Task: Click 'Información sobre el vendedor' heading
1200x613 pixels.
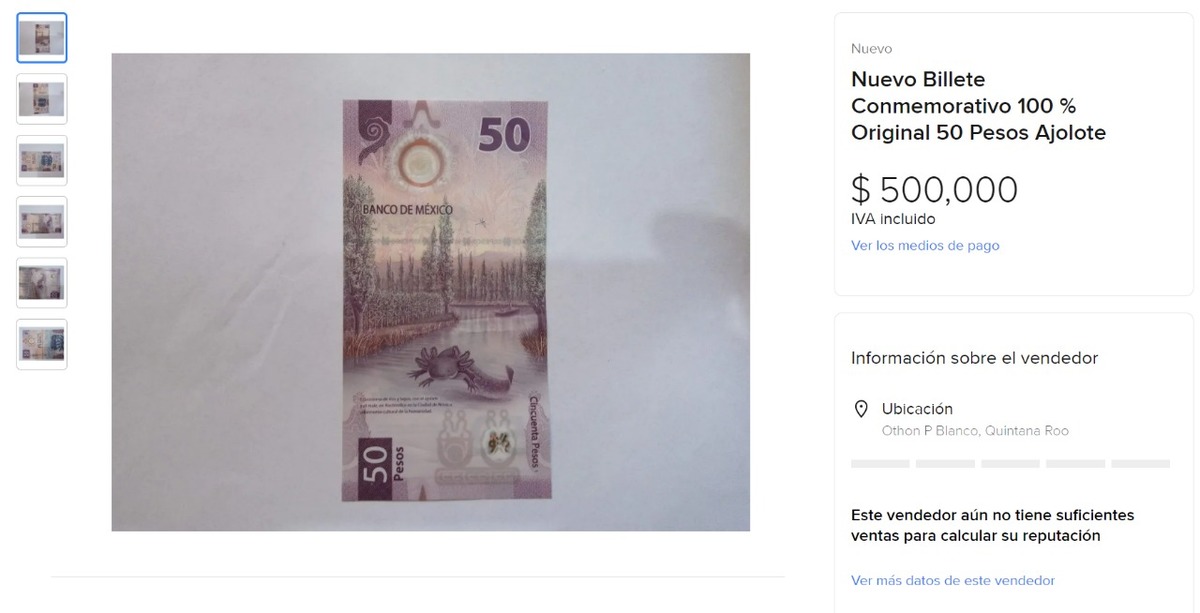Action: coord(974,358)
